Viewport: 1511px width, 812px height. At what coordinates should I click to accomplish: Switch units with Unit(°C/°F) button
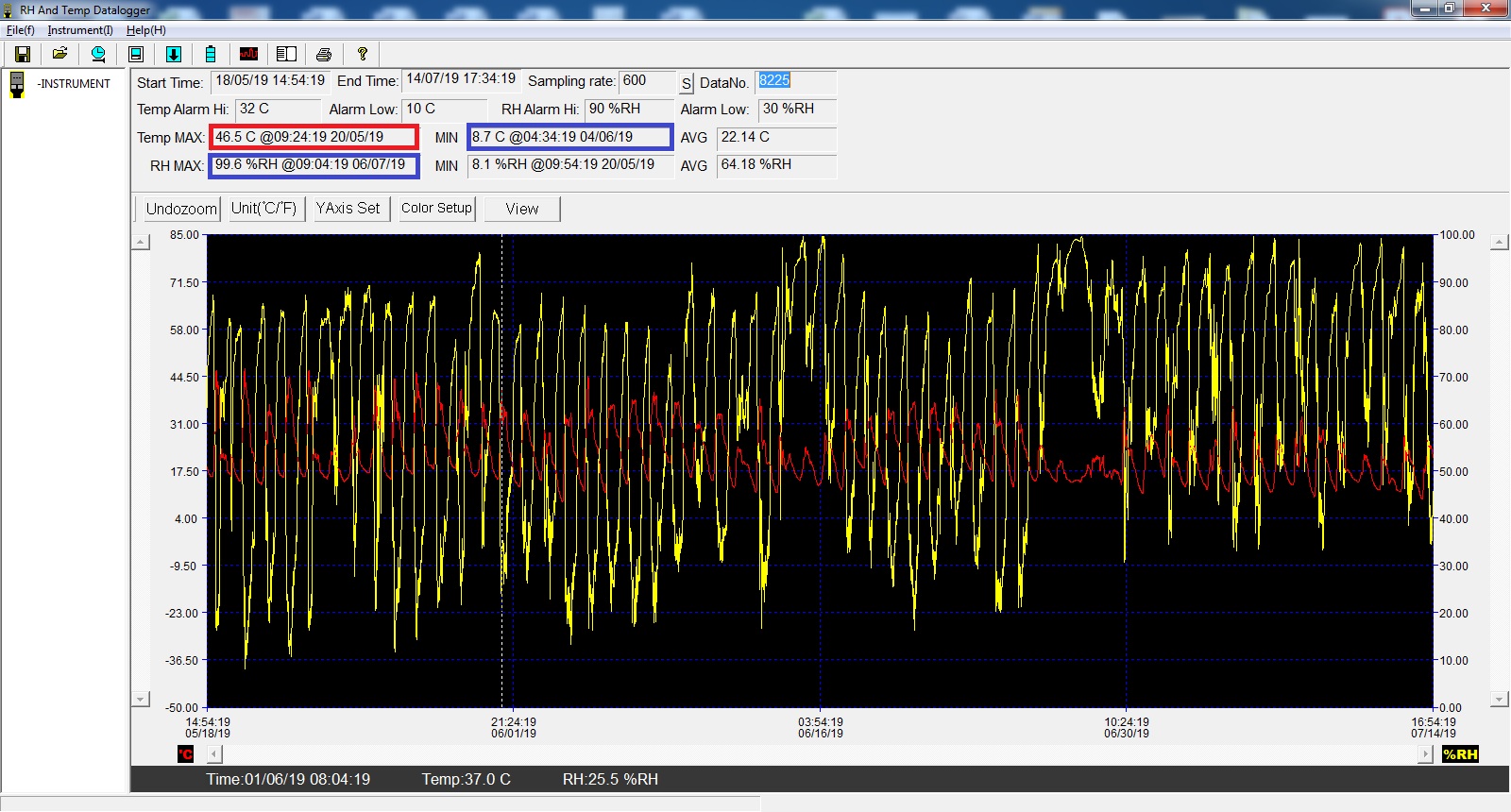(x=263, y=209)
